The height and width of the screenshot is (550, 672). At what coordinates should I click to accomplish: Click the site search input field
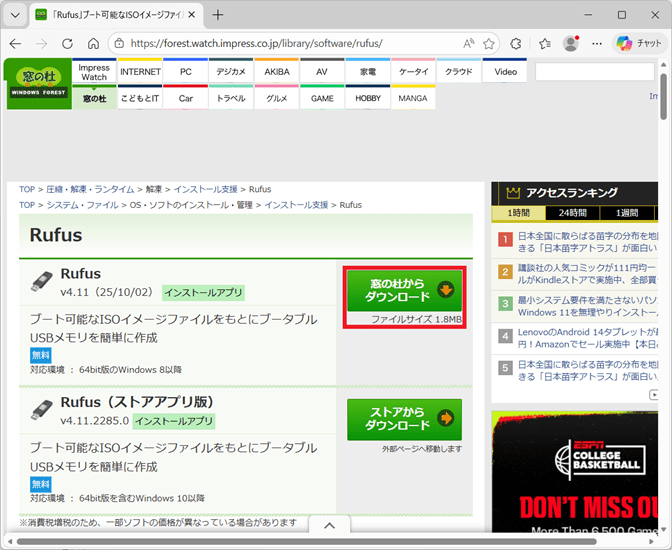point(594,72)
